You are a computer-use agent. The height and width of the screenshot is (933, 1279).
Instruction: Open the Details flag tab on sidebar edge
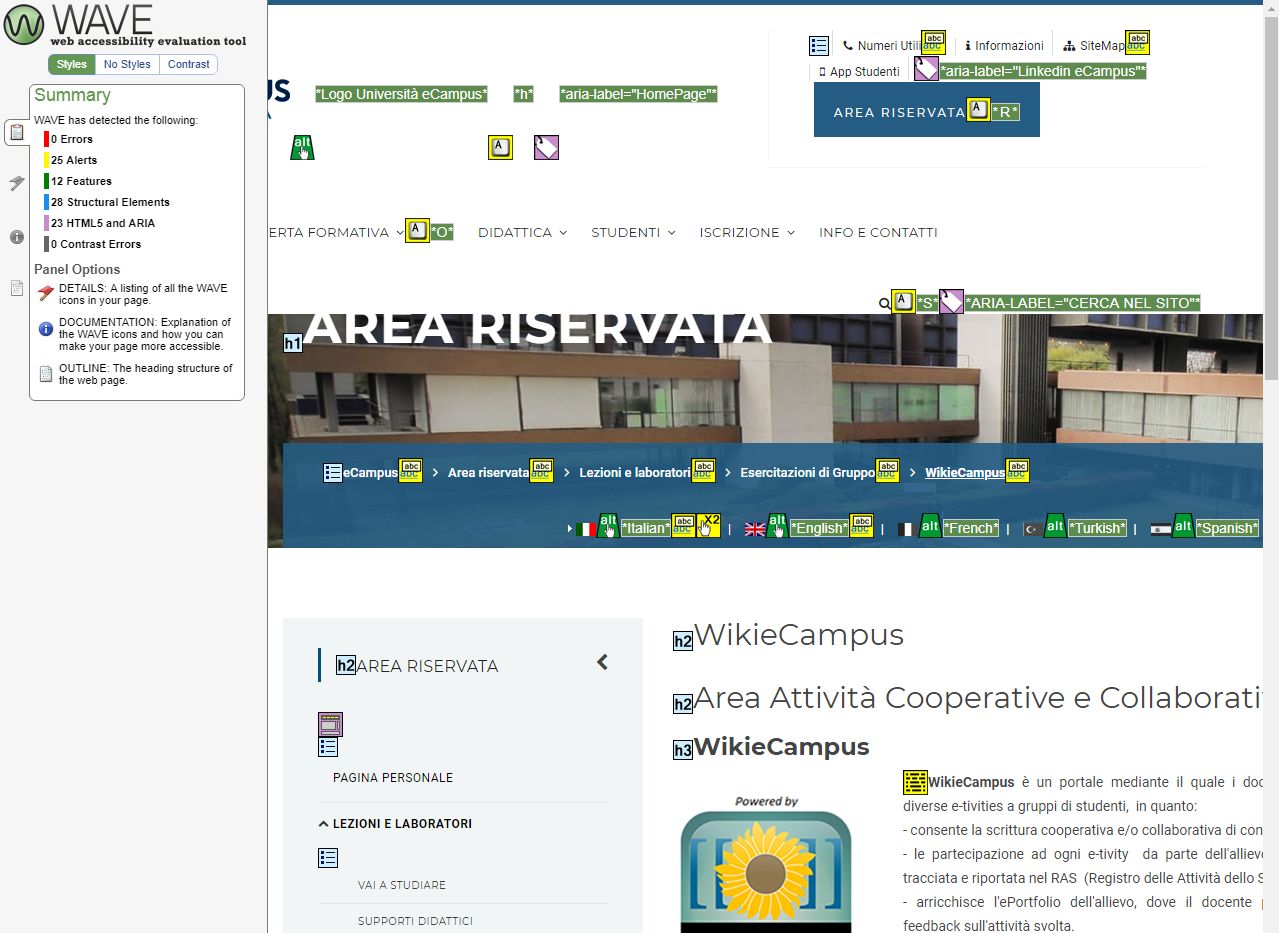[x=16, y=183]
